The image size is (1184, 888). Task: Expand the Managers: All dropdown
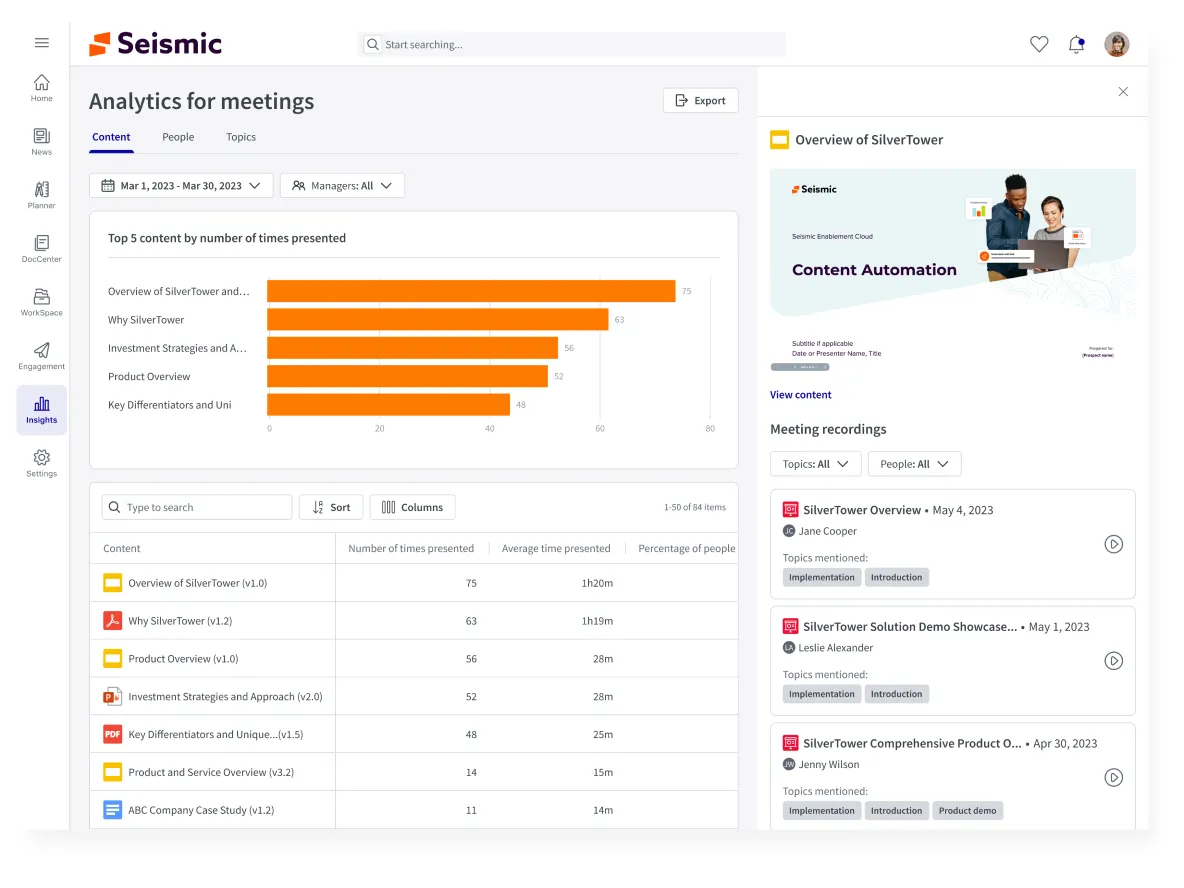(x=342, y=186)
